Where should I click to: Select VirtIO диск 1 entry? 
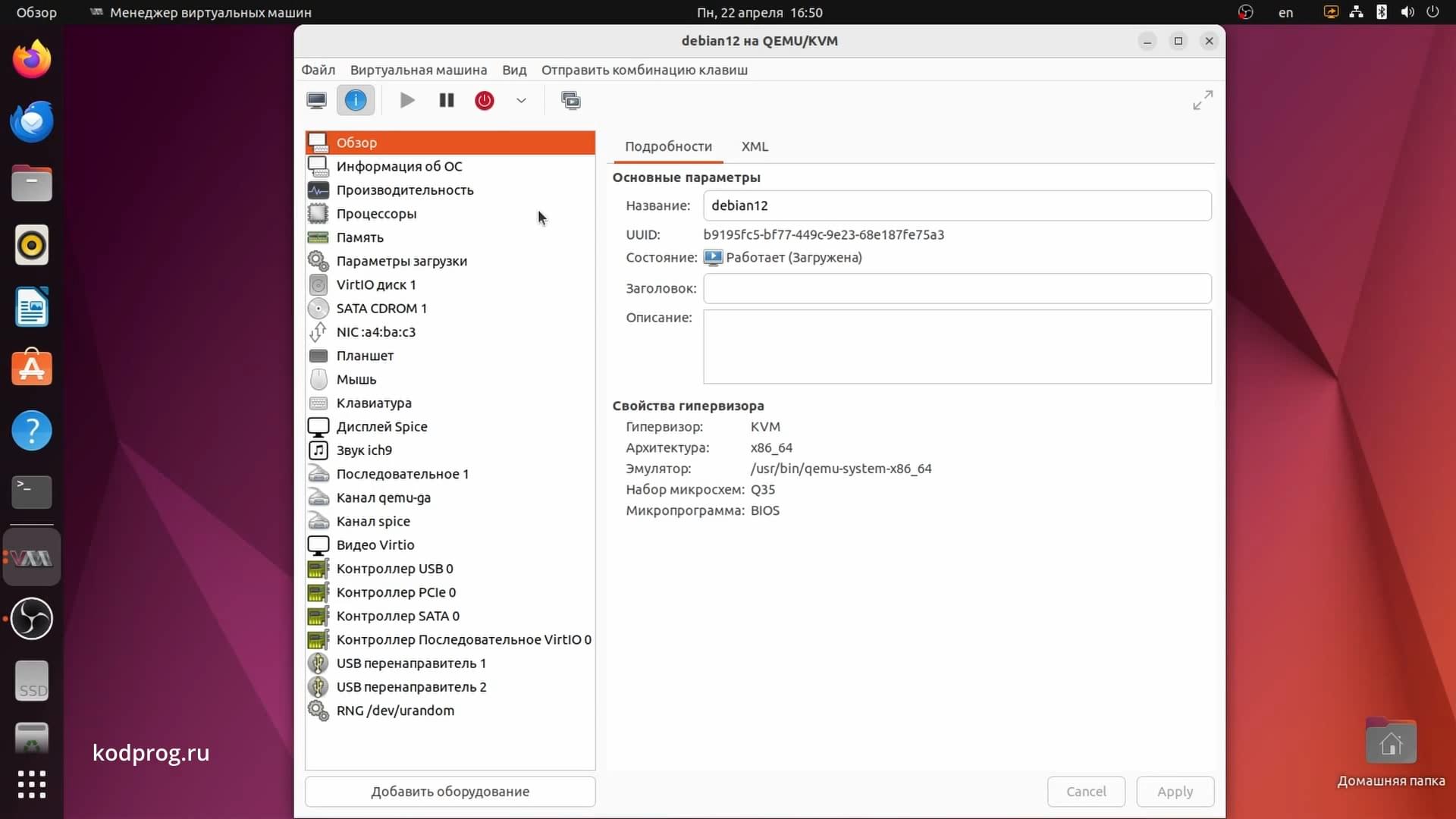coord(450,284)
